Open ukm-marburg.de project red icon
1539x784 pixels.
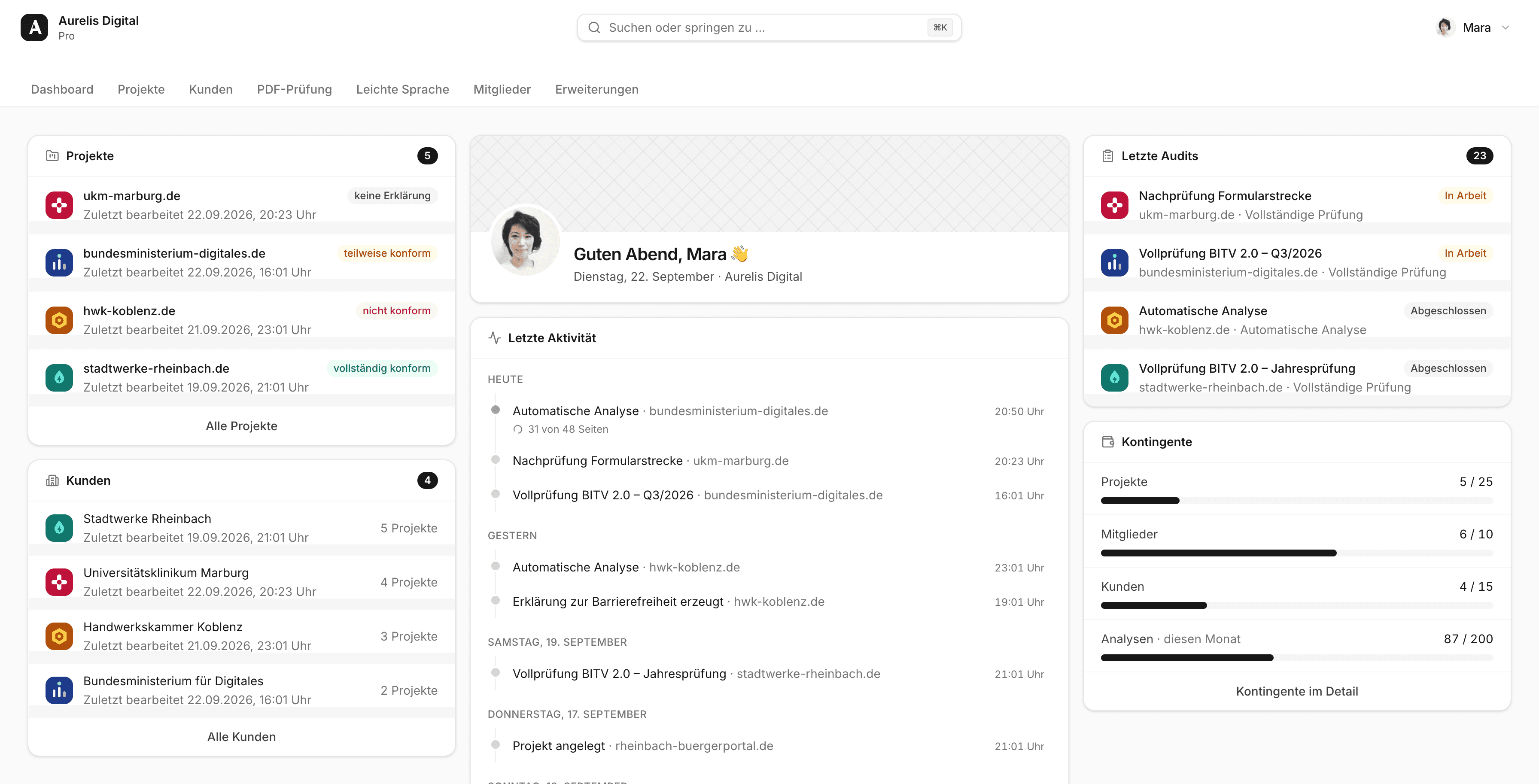click(59, 205)
